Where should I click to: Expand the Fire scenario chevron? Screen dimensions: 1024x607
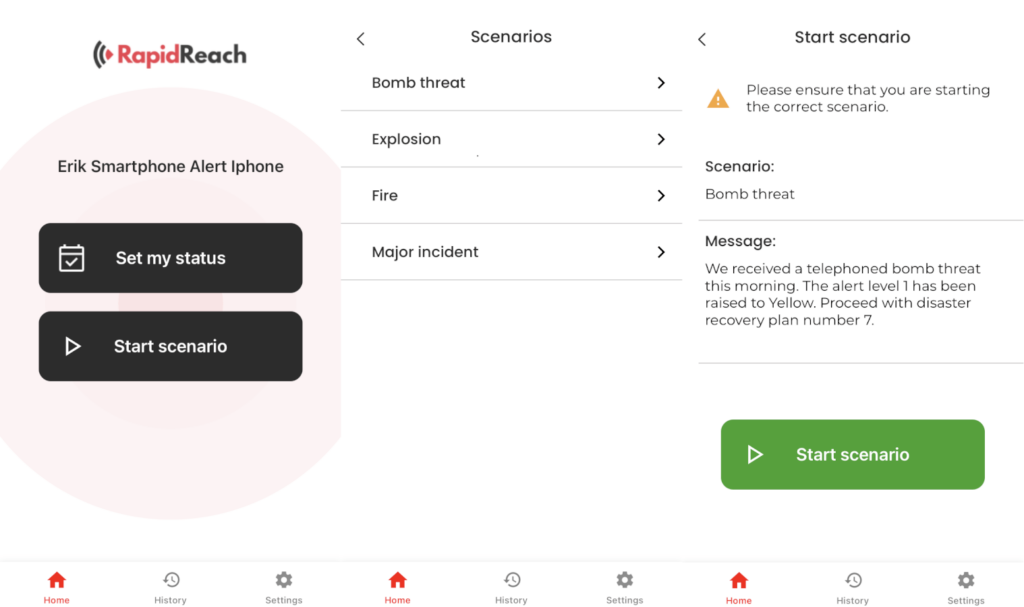(661, 196)
